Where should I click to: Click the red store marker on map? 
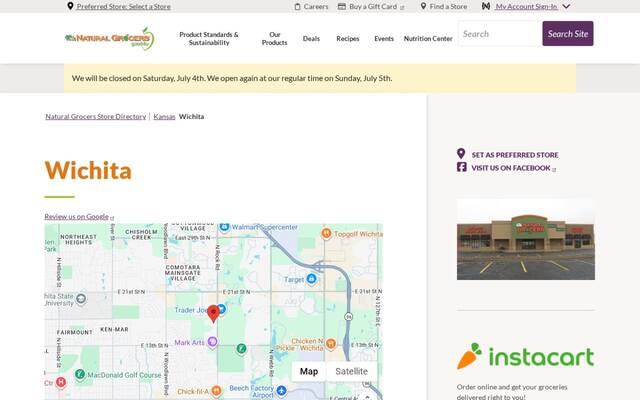pyautogui.click(x=213, y=314)
